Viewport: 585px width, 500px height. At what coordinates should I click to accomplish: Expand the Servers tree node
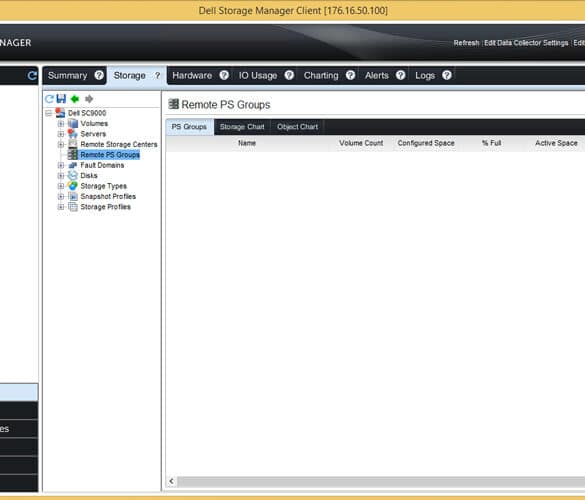point(61,134)
